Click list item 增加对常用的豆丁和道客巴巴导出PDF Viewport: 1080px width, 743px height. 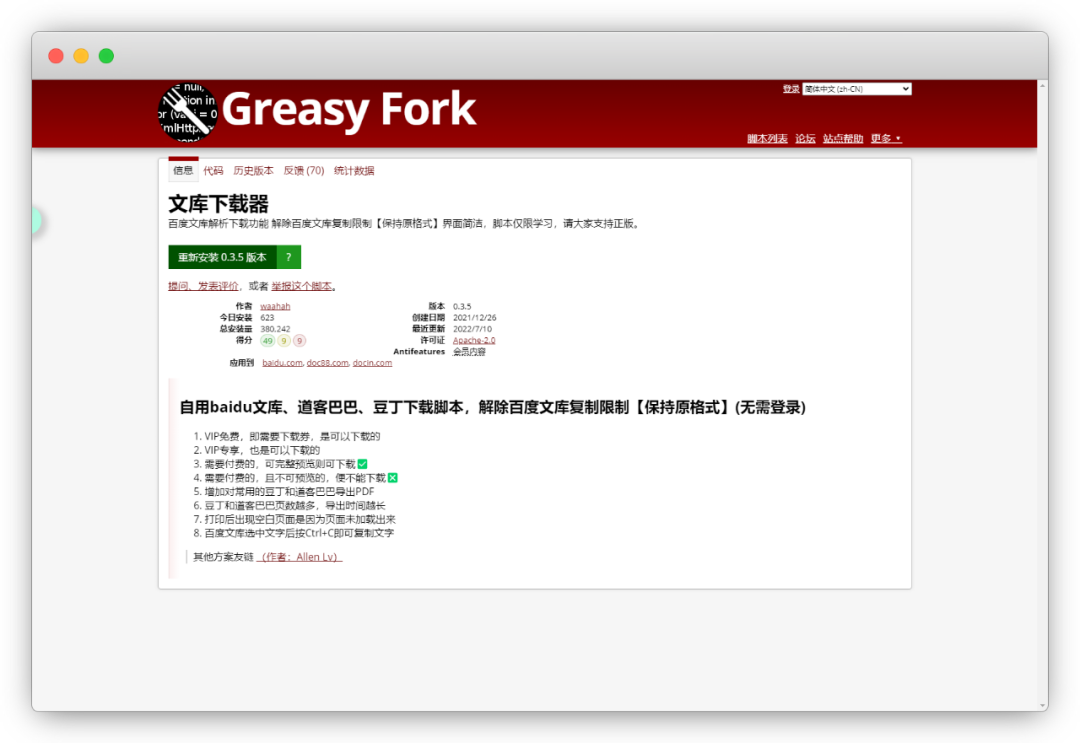click(289, 492)
